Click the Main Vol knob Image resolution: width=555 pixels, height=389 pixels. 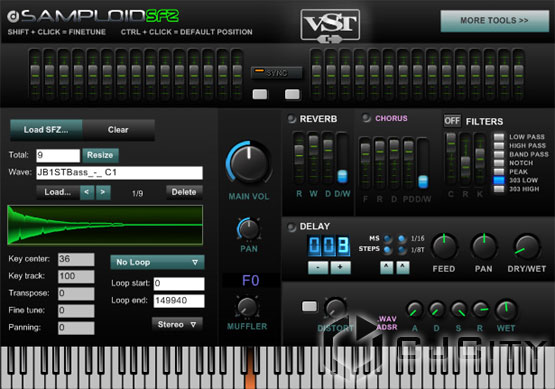tap(249, 163)
